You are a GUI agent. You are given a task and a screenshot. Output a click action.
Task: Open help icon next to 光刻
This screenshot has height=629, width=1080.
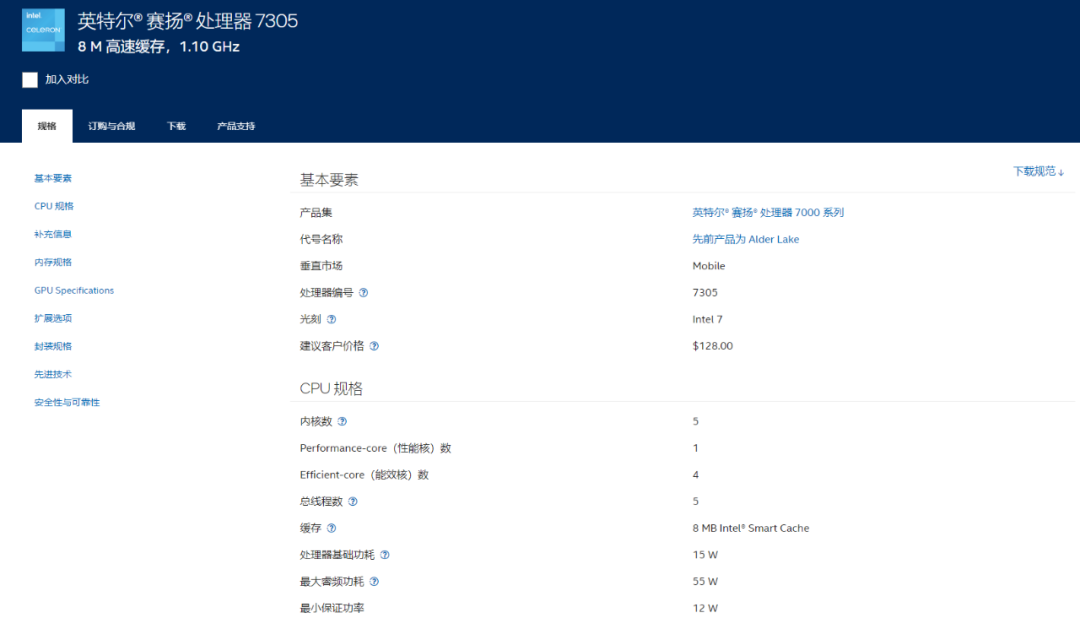[x=331, y=320]
